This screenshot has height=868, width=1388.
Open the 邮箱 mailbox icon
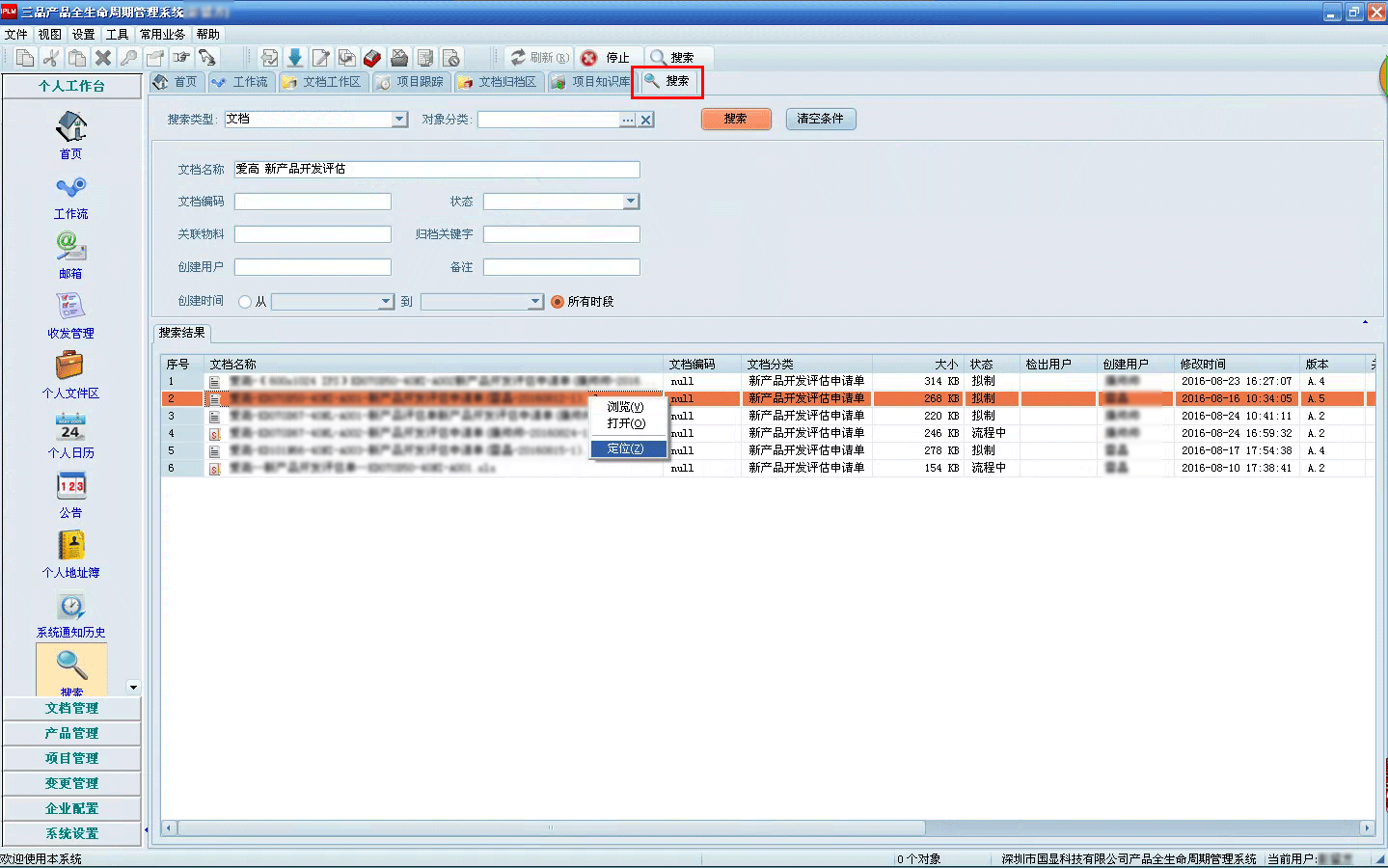70,248
